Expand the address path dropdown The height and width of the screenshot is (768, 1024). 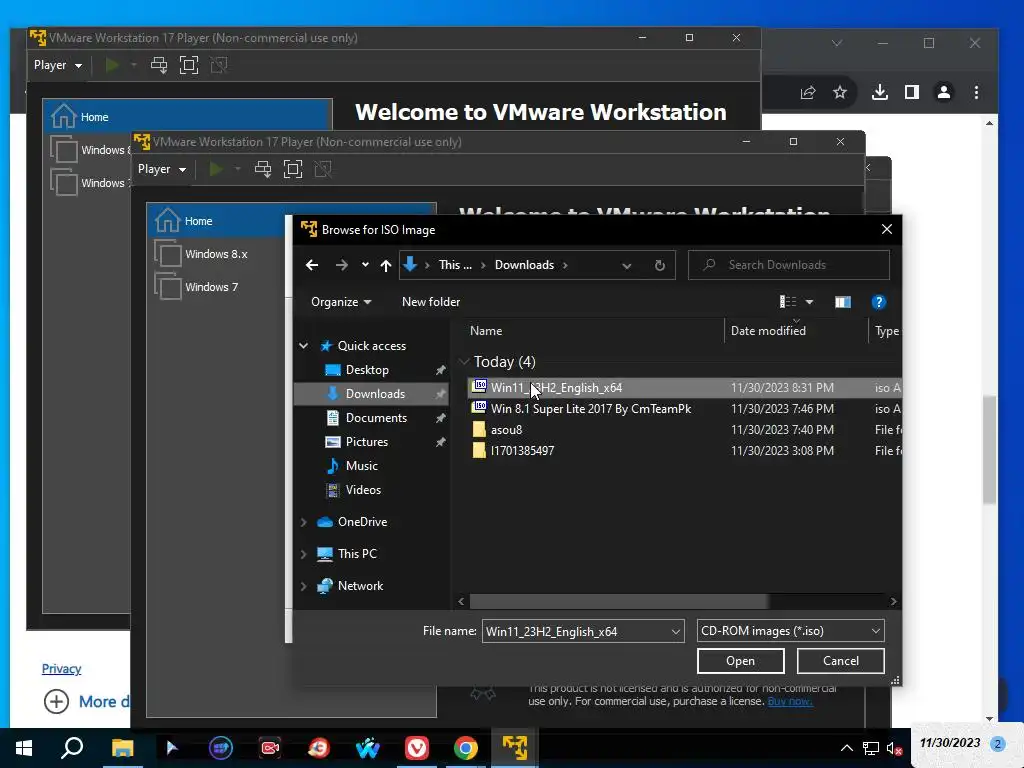(626, 265)
